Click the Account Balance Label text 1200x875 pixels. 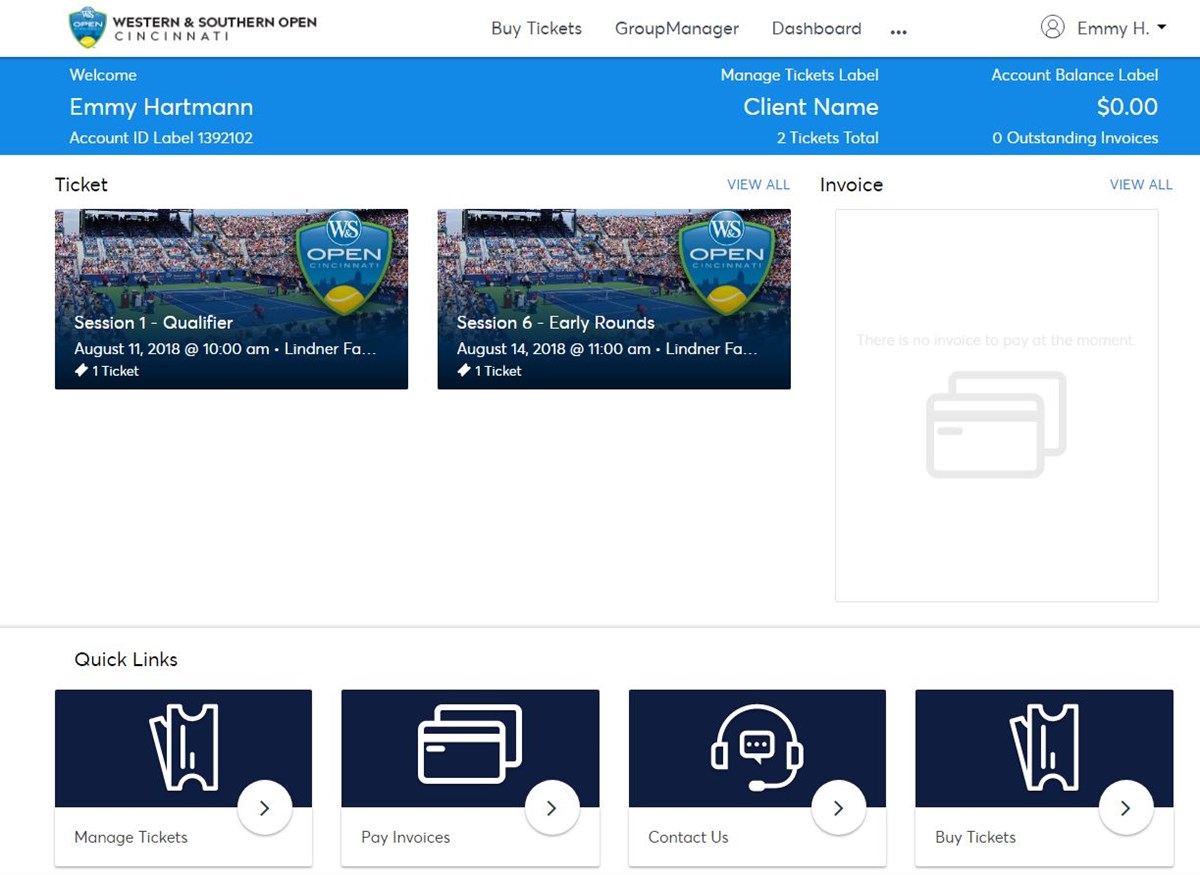point(1075,75)
